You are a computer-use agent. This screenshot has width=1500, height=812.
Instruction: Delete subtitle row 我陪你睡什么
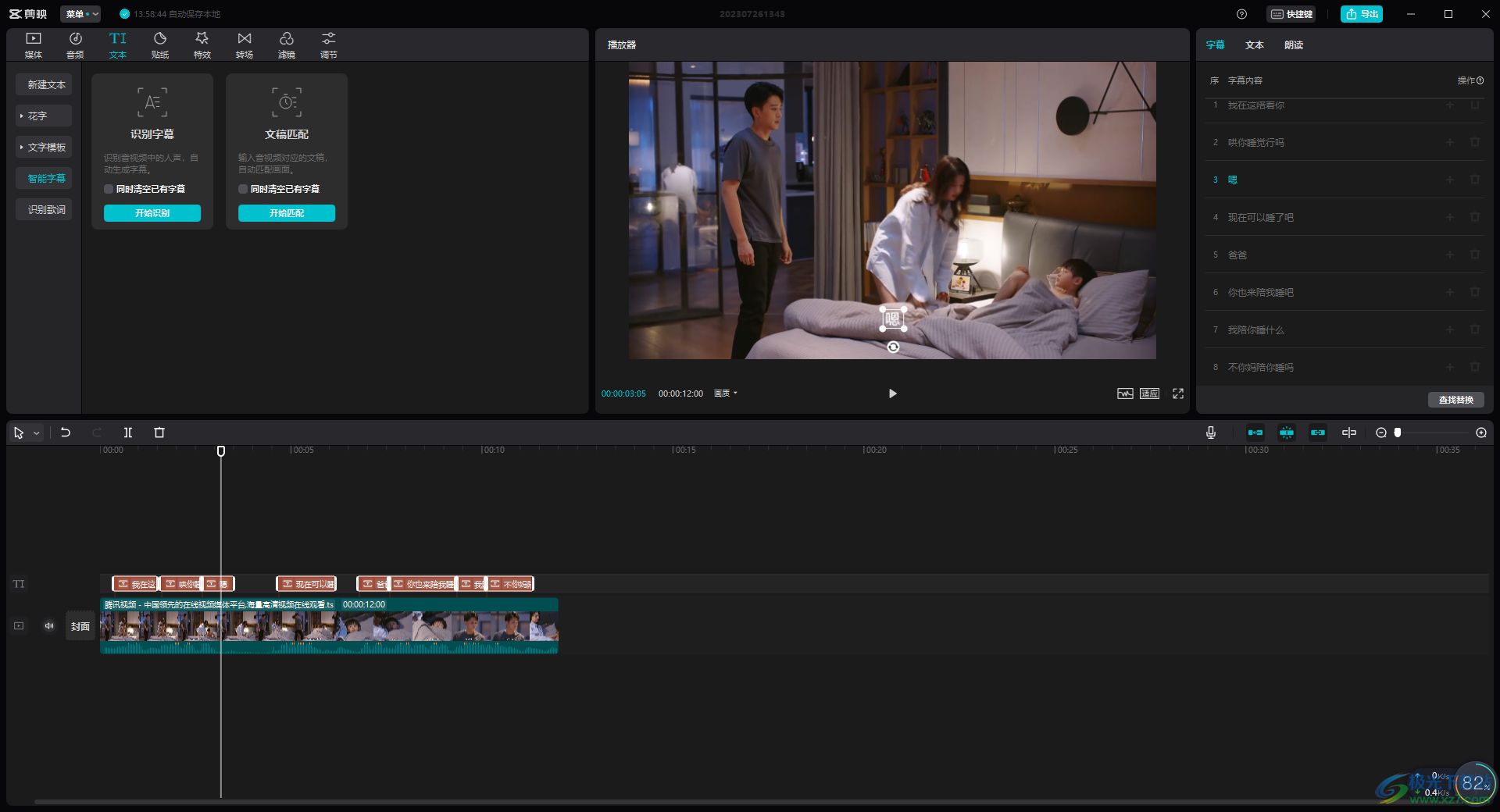pyautogui.click(x=1475, y=329)
